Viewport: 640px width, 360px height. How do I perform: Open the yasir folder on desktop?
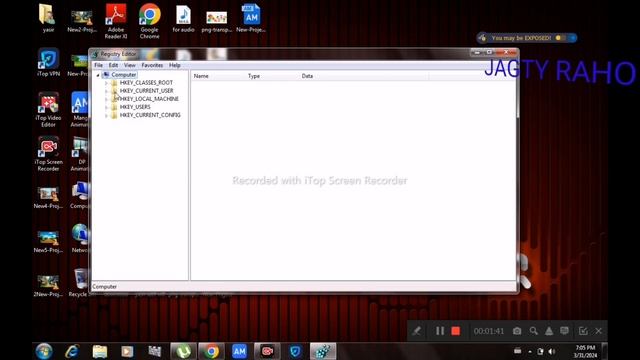click(48, 17)
